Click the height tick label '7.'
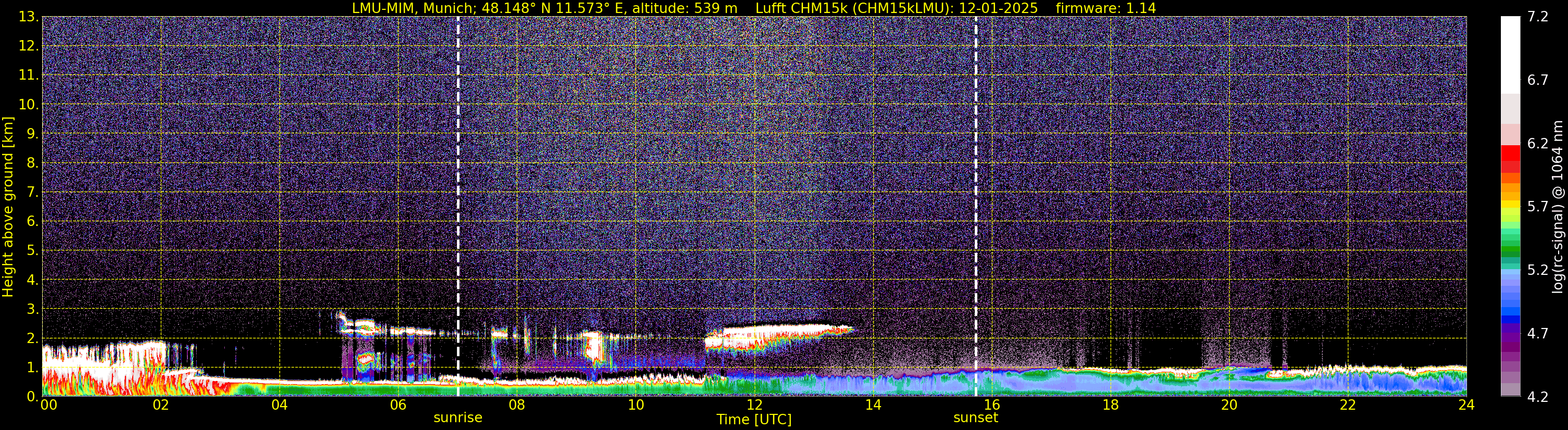1568x430 pixels. pyautogui.click(x=32, y=192)
